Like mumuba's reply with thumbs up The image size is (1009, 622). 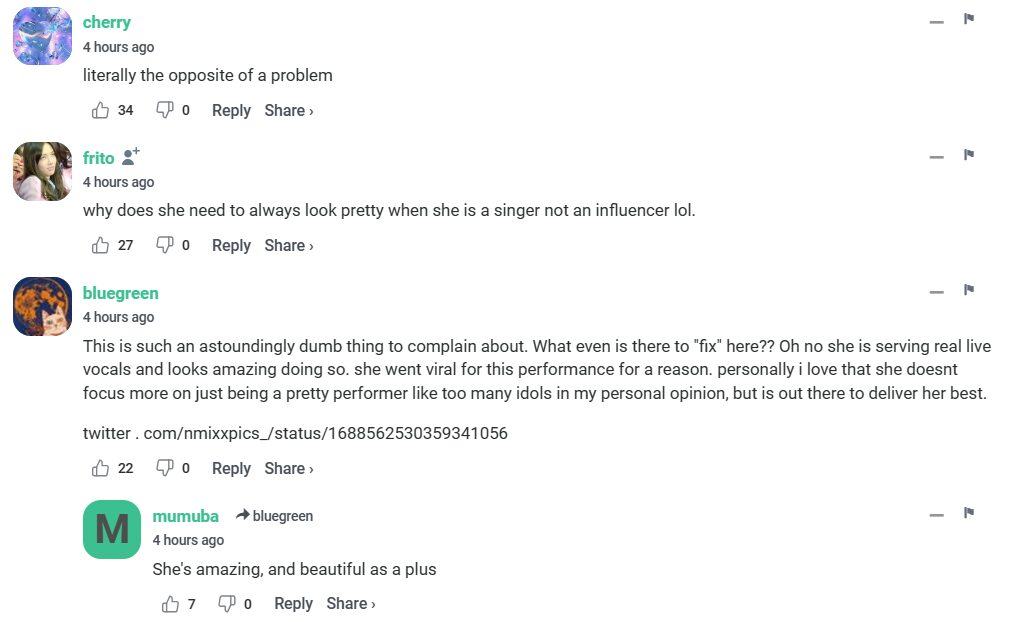click(171, 603)
